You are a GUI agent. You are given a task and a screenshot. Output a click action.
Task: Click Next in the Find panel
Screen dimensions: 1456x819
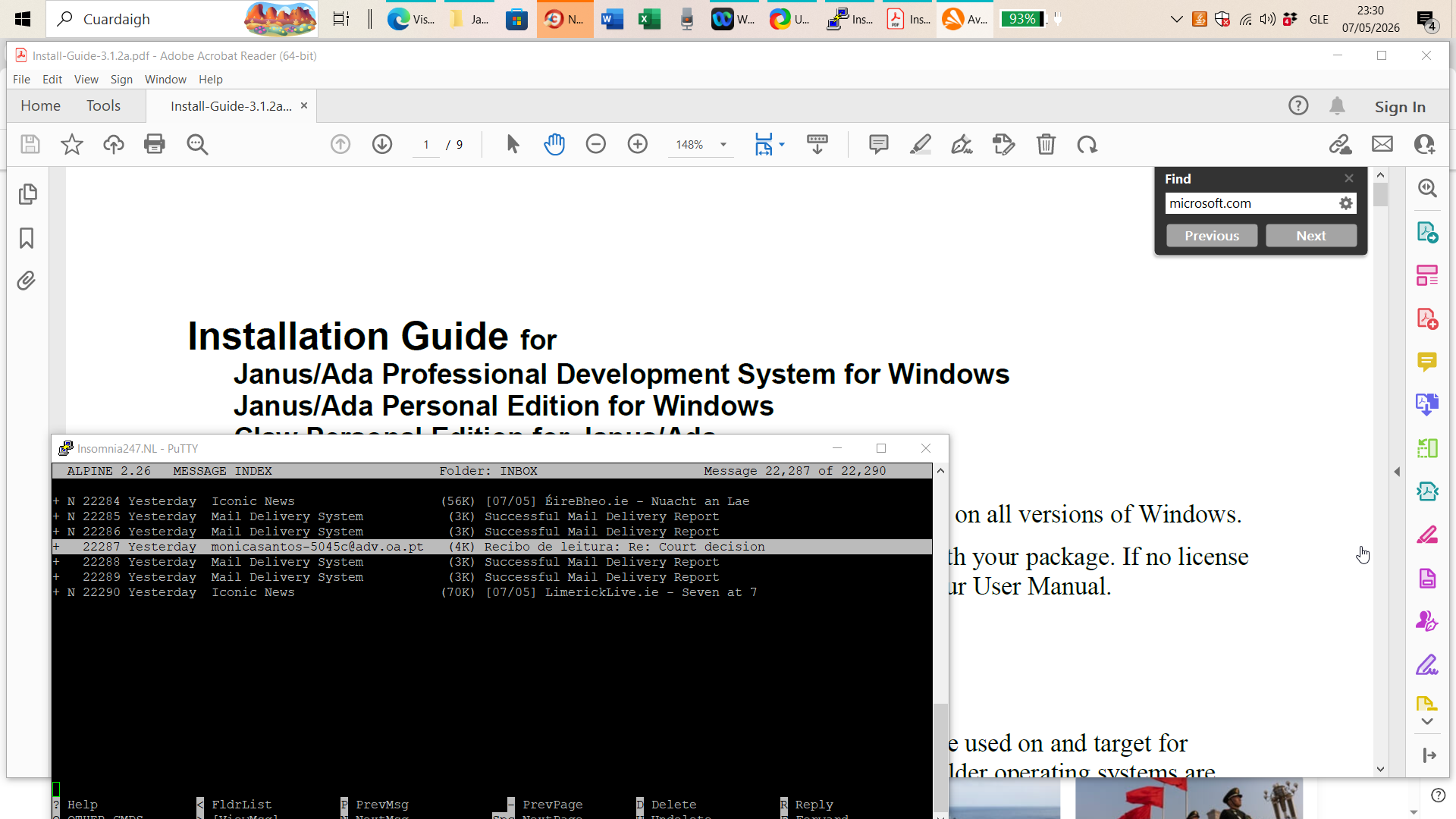tap(1311, 236)
